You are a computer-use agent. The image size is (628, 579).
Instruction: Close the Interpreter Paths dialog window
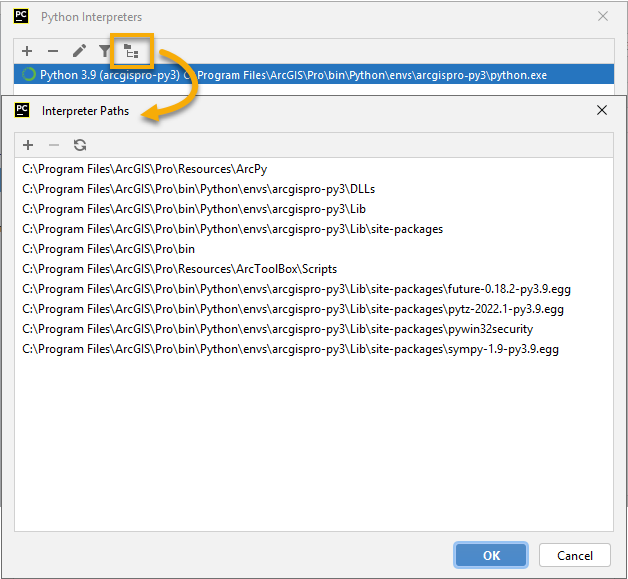click(x=601, y=111)
